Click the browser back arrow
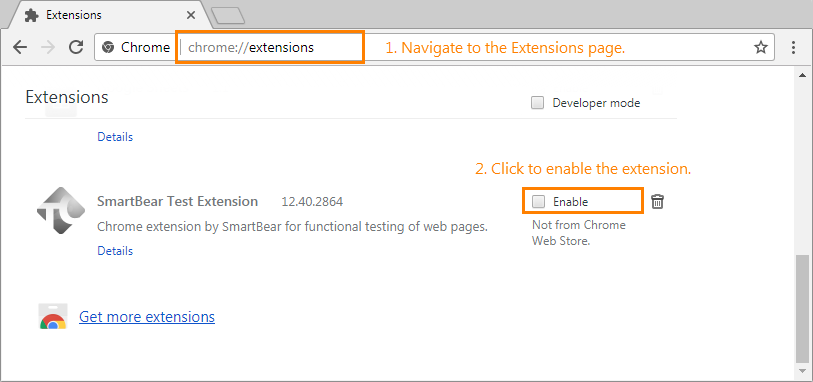This screenshot has width=813, height=382. point(20,48)
